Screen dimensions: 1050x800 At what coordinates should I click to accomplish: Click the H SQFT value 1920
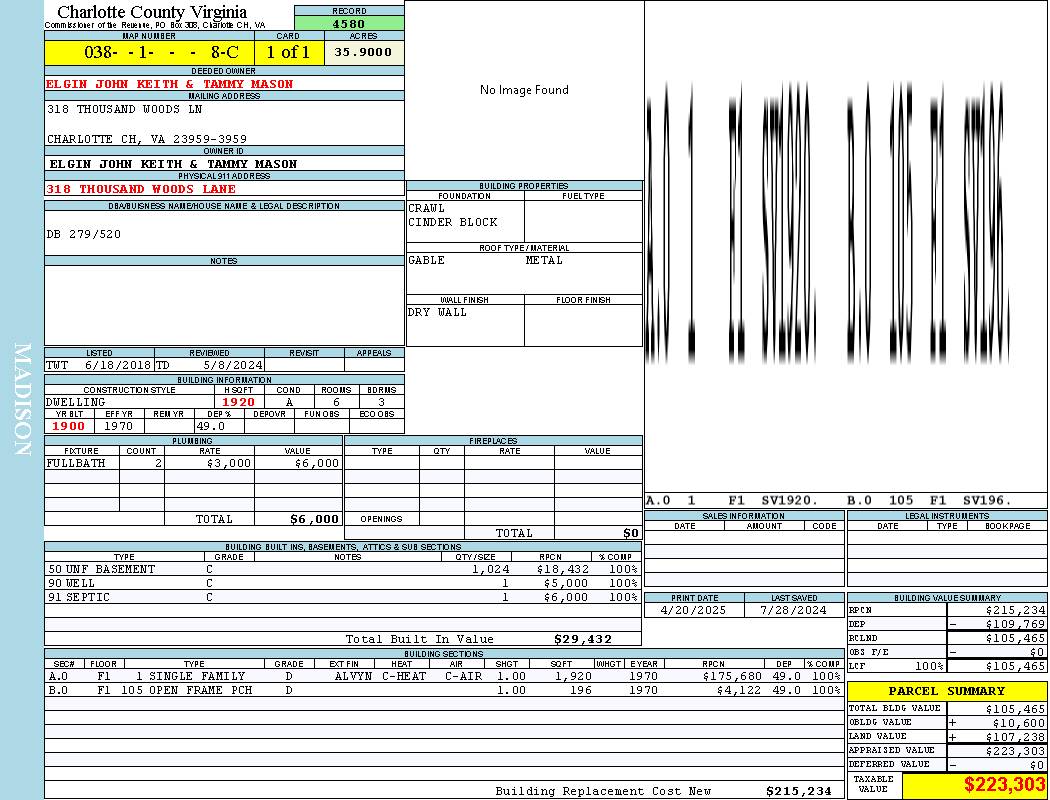(x=238, y=402)
